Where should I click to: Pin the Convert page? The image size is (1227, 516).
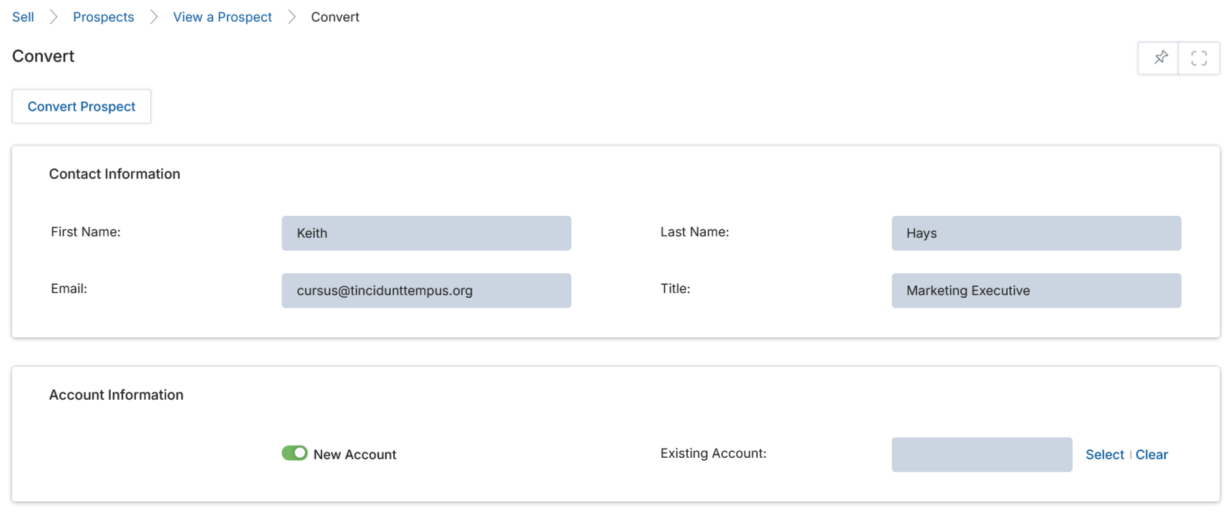click(x=1159, y=58)
